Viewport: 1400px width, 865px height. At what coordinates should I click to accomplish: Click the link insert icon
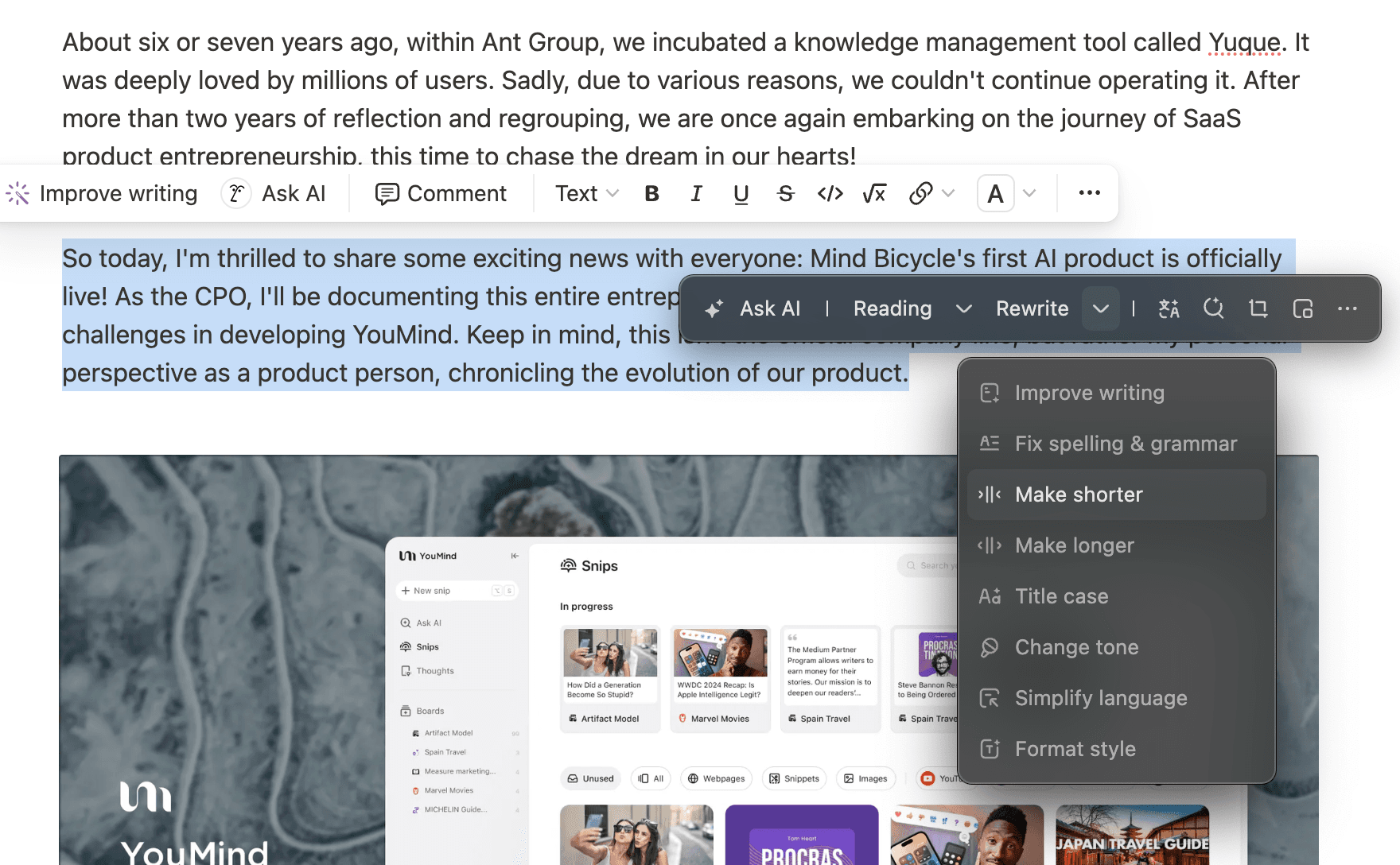pyautogui.click(x=920, y=194)
